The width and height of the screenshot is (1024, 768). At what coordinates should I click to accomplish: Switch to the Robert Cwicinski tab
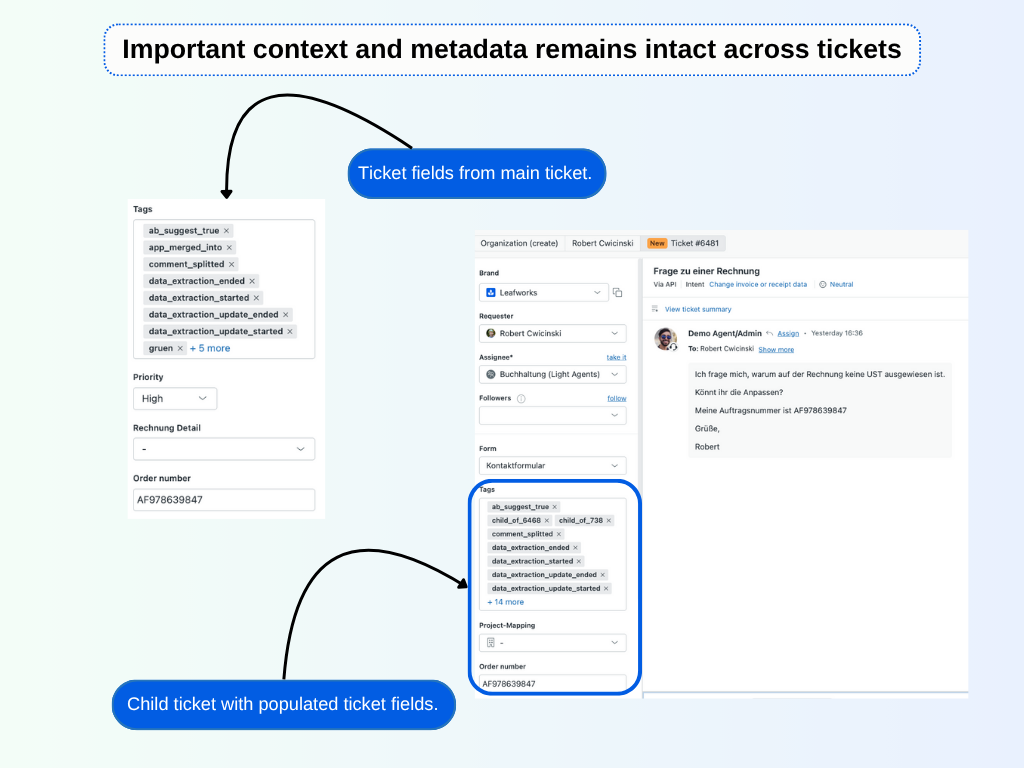pos(602,243)
